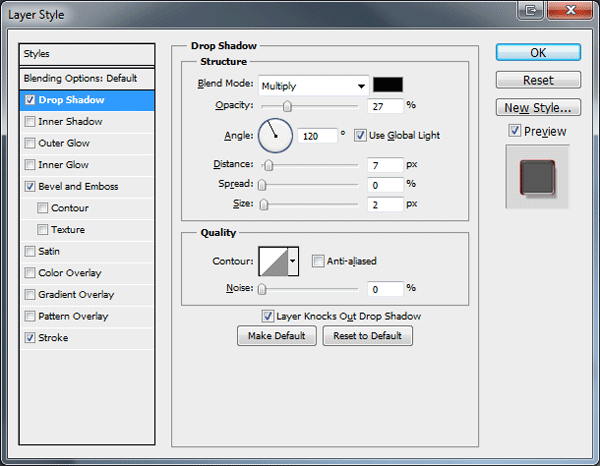Click the Distance value field
This screenshot has height=466, width=600.
pyautogui.click(x=385, y=165)
